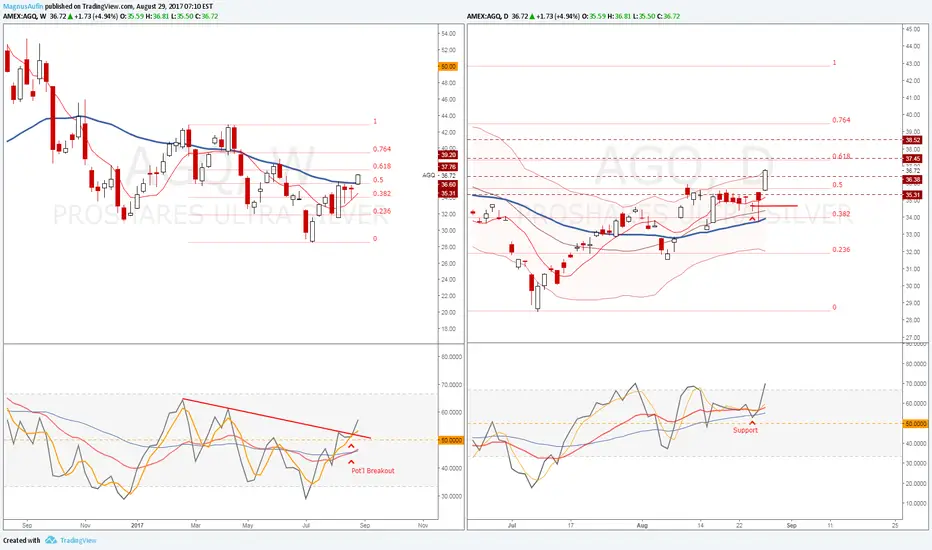Click the red descending trendline on the weekly RSI
The height and width of the screenshot is (550, 932).
(x=276, y=419)
